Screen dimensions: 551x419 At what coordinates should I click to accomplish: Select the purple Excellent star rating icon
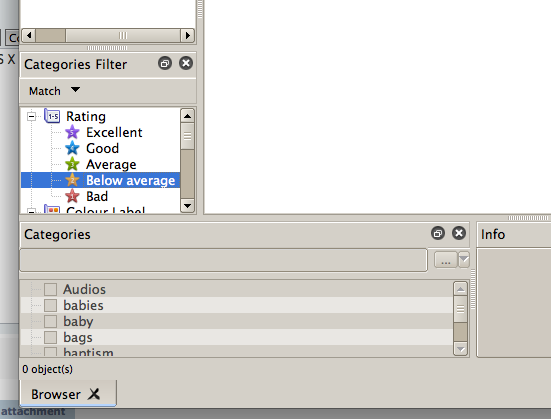pos(72,132)
